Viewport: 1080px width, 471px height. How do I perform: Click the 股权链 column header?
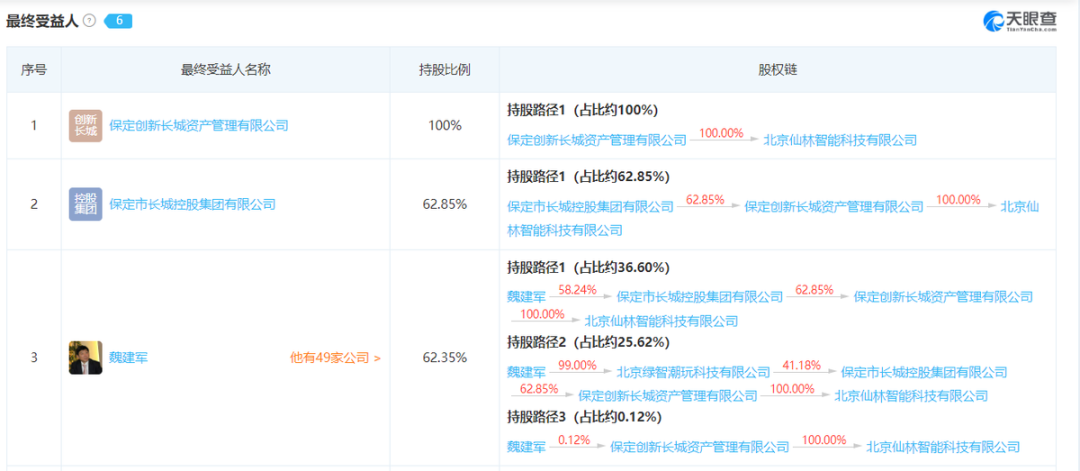click(x=778, y=70)
